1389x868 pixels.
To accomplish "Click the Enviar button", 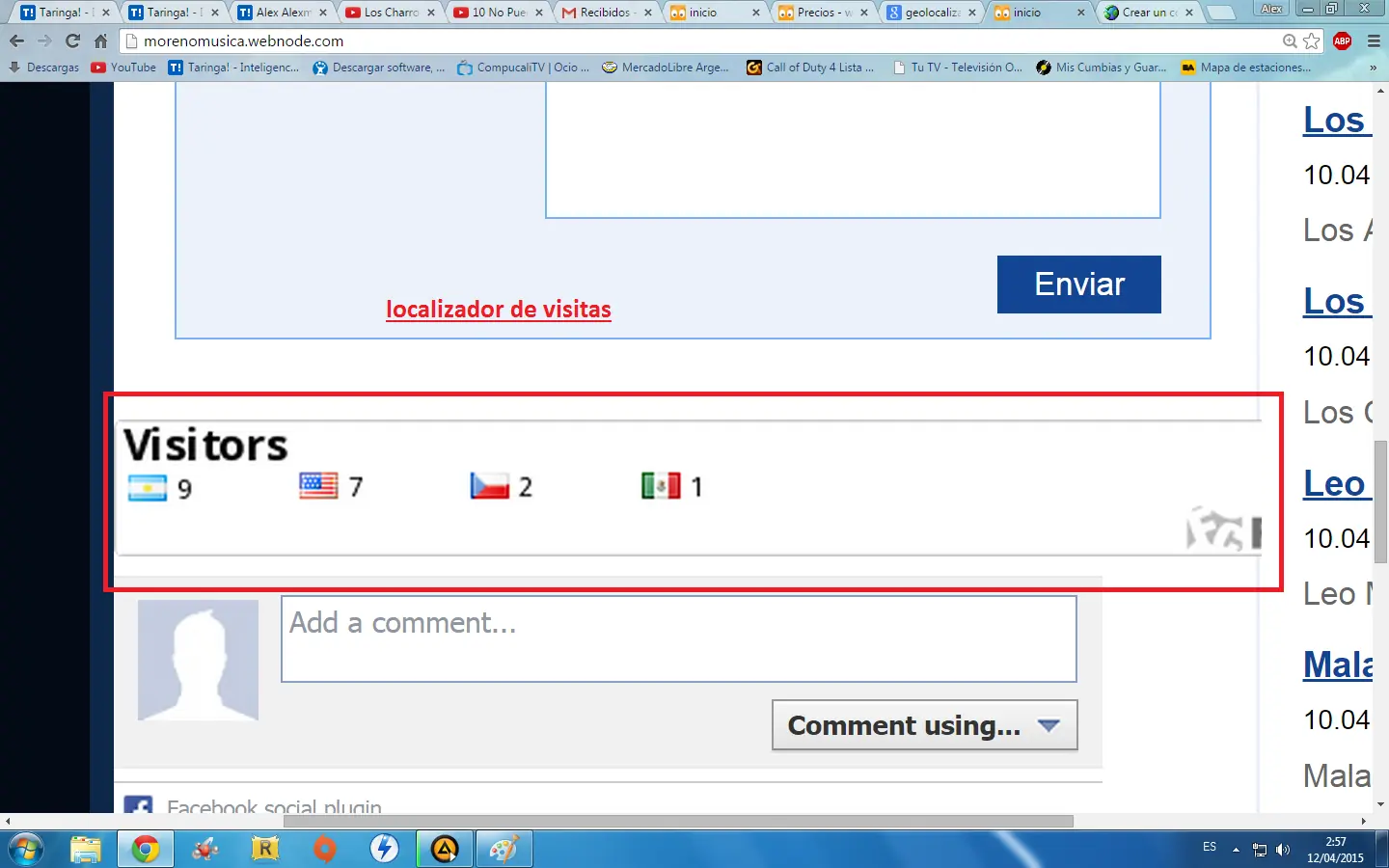I will pyautogui.click(x=1078, y=285).
